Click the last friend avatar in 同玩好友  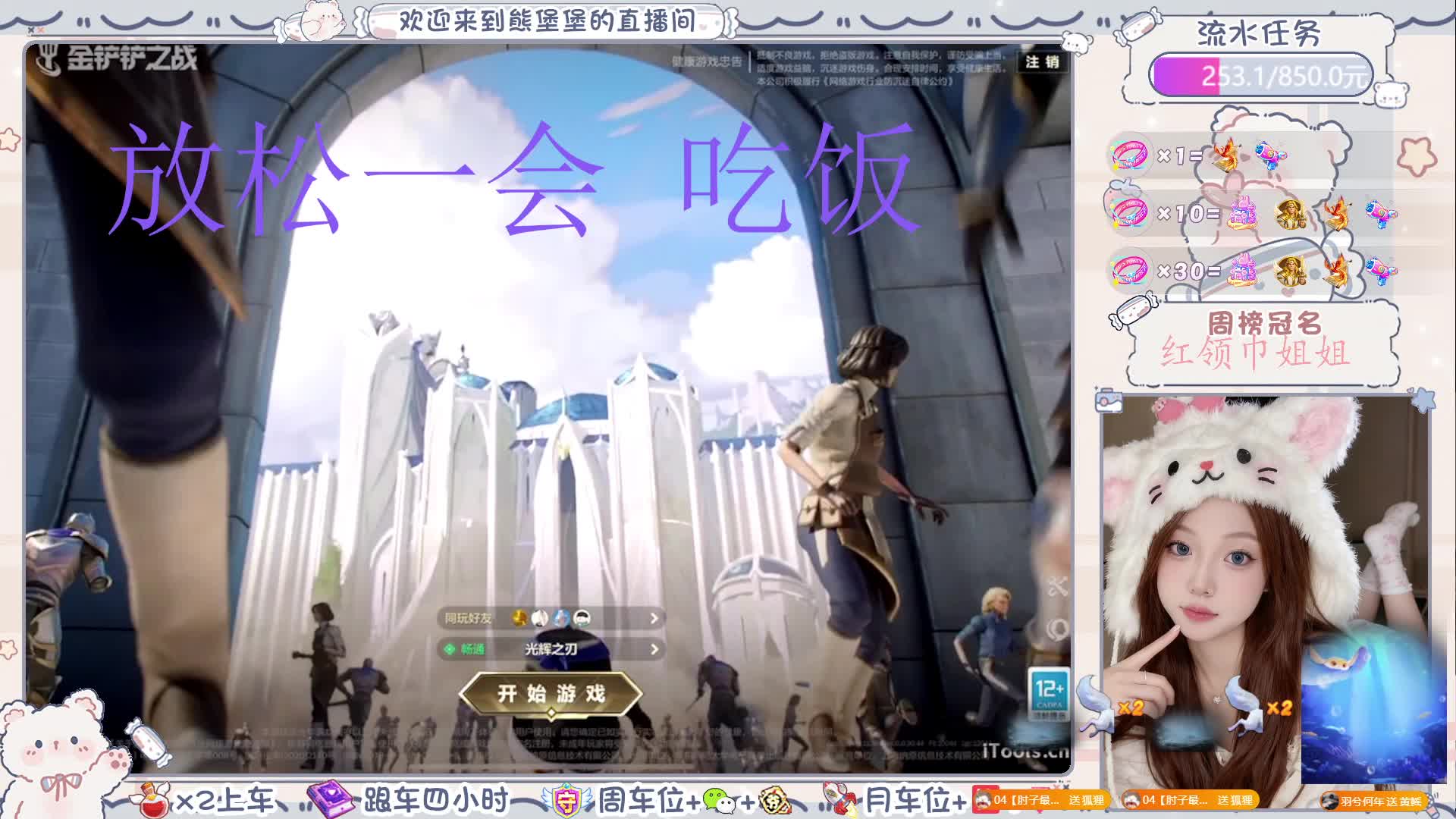pyautogui.click(x=582, y=618)
